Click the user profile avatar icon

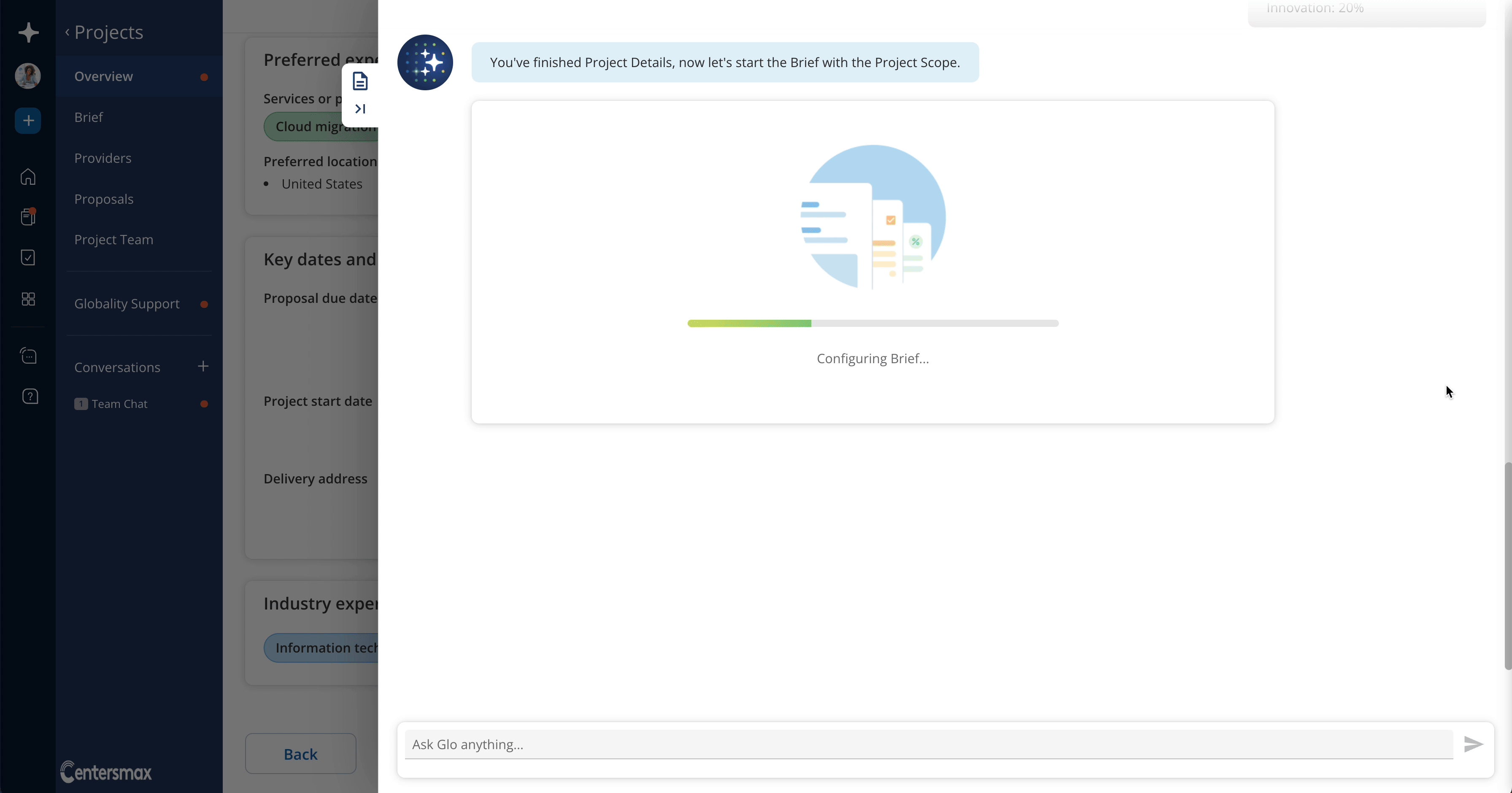(27, 75)
